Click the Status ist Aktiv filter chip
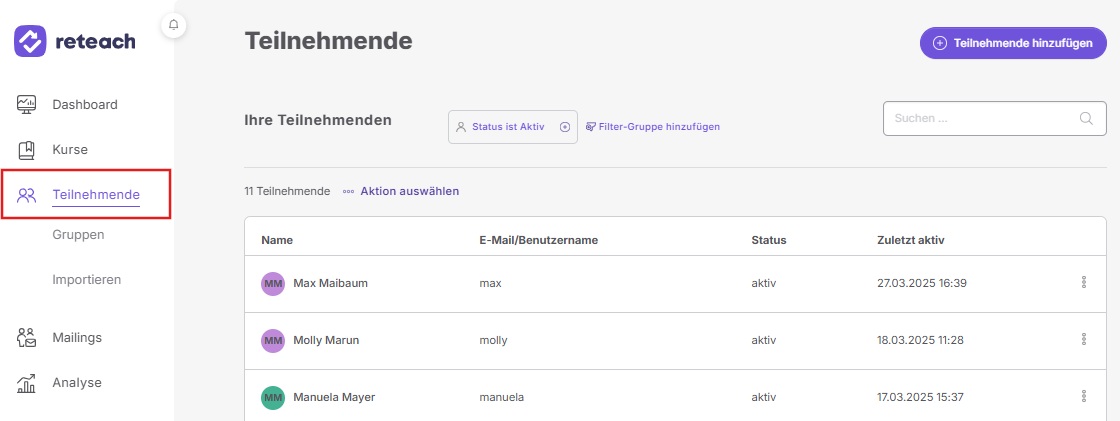The height and width of the screenshot is (421, 1120). (513, 127)
